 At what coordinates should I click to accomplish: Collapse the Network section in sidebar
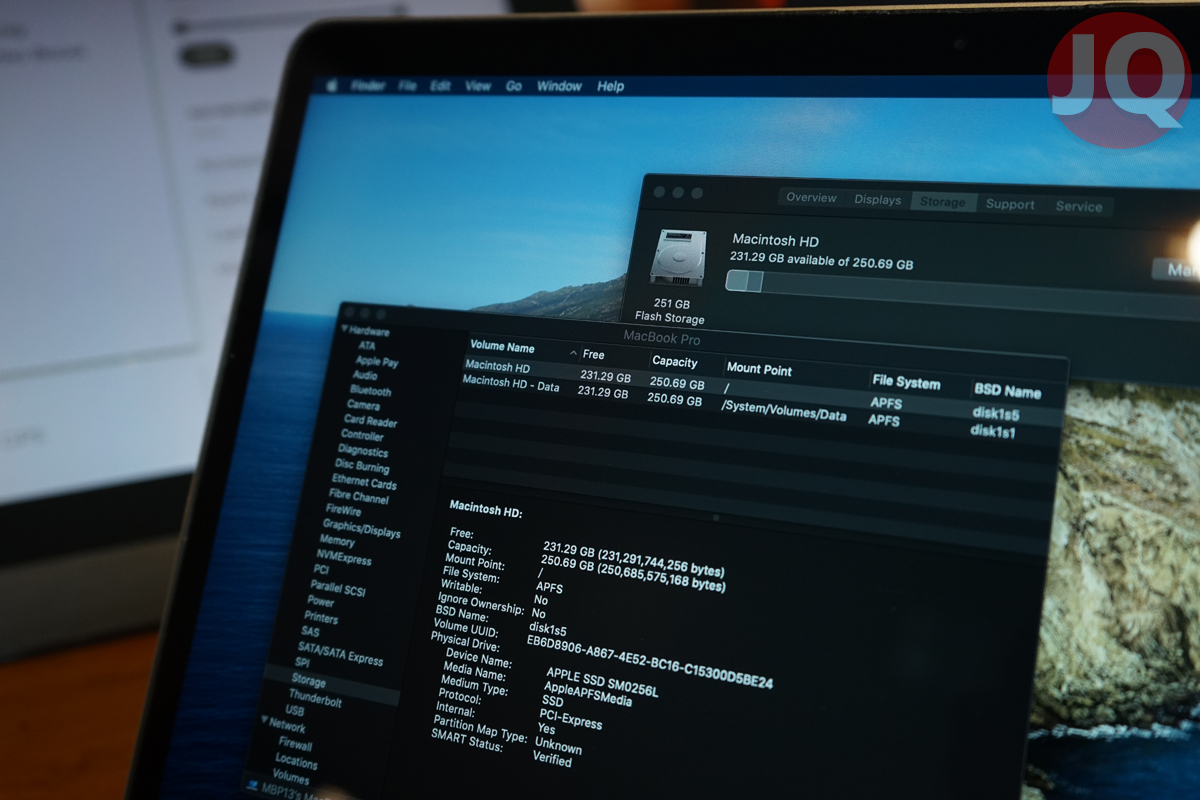(264, 720)
